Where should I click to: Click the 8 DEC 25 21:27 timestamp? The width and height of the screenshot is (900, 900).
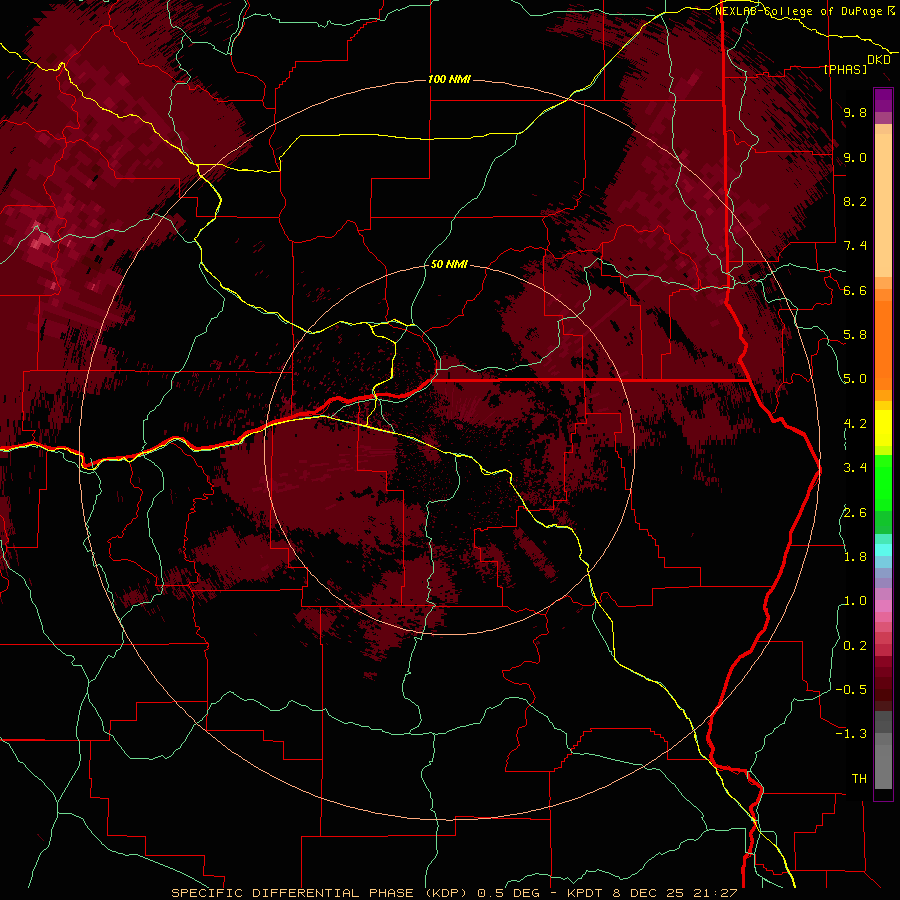(675, 893)
